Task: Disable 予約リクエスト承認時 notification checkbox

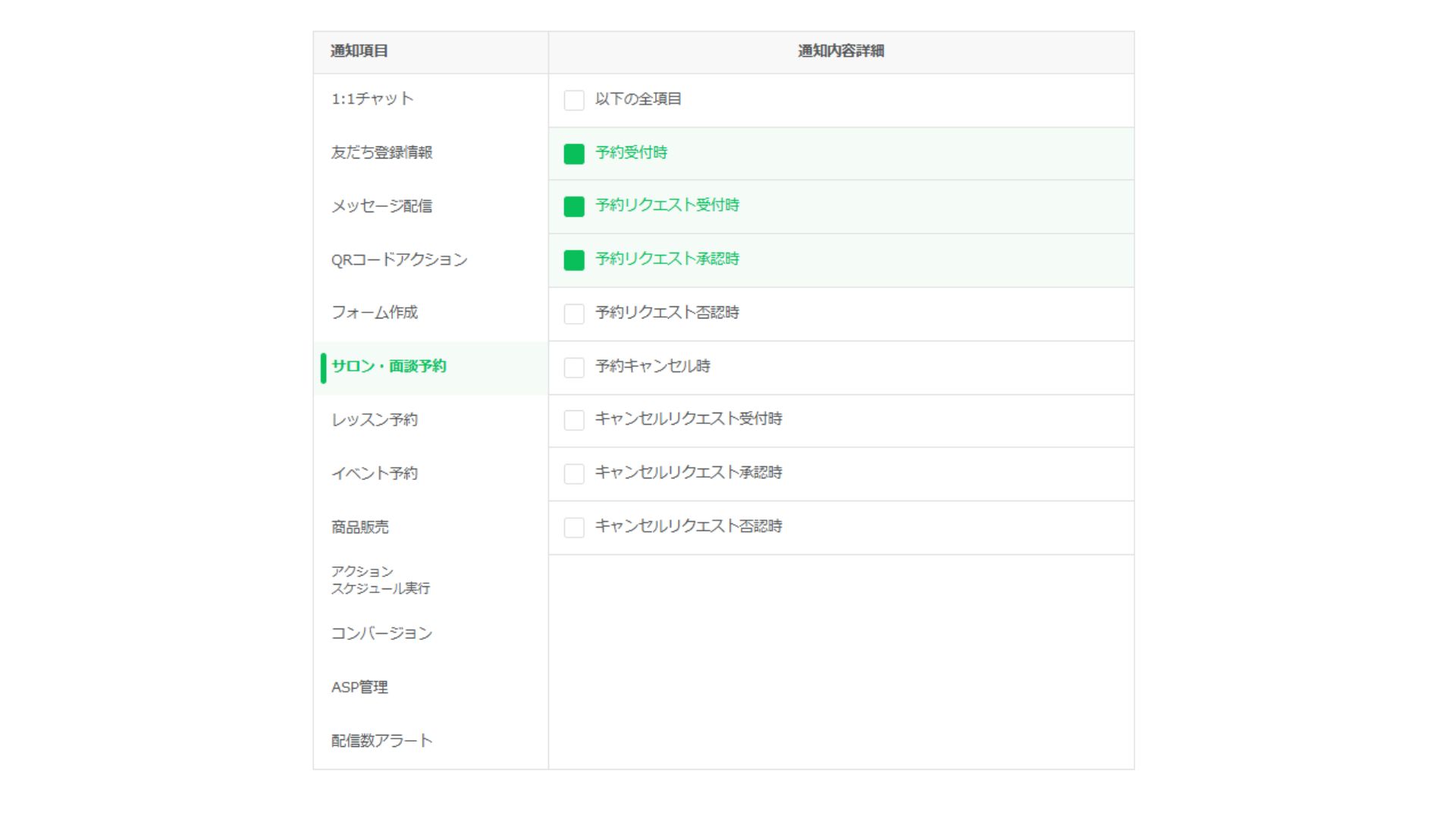Action: pyautogui.click(x=574, y=260)
